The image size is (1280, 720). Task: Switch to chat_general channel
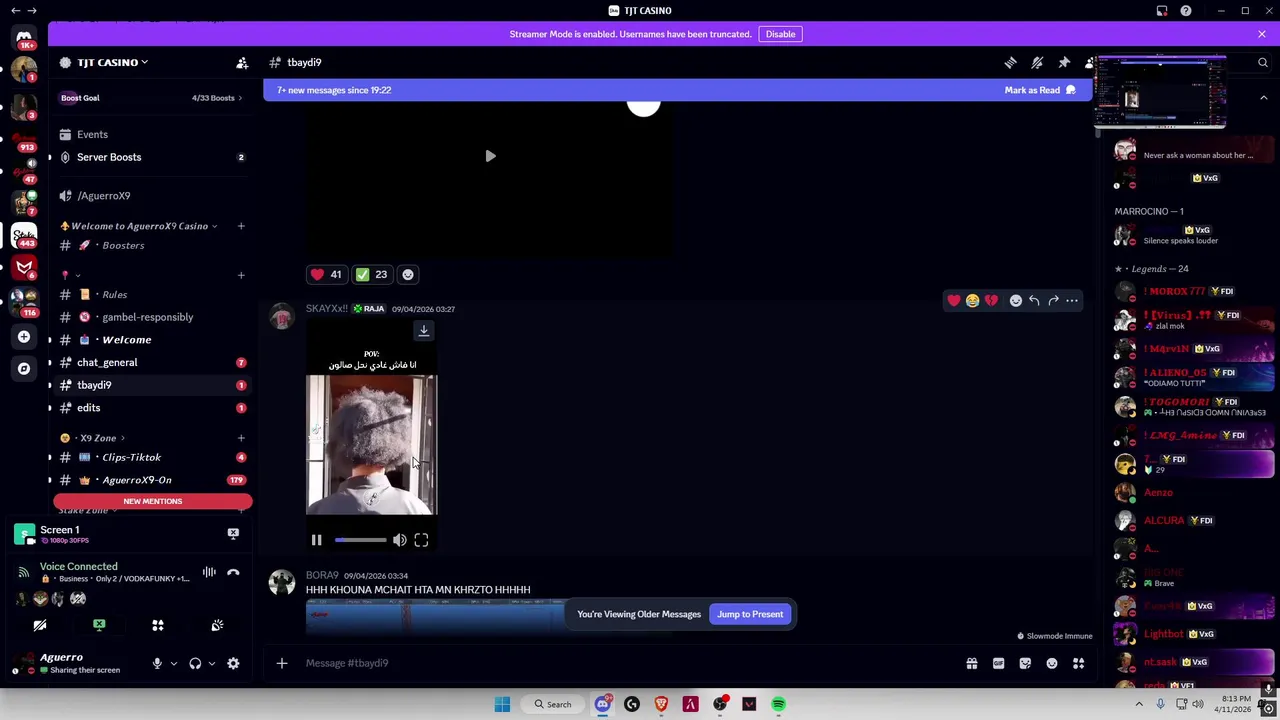tap(153, 362)
